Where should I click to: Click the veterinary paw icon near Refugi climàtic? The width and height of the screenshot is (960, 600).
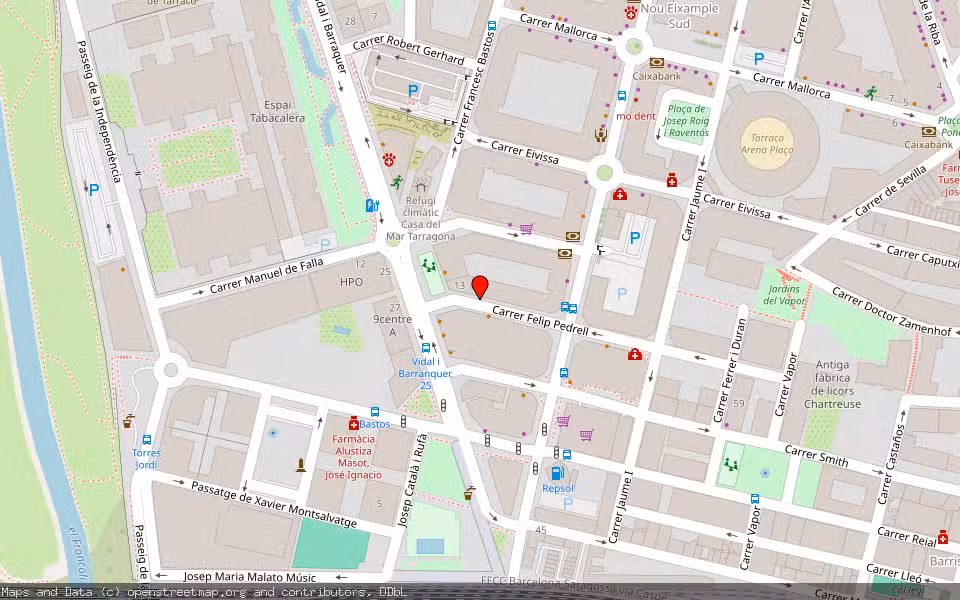click(x=389, y=160)
